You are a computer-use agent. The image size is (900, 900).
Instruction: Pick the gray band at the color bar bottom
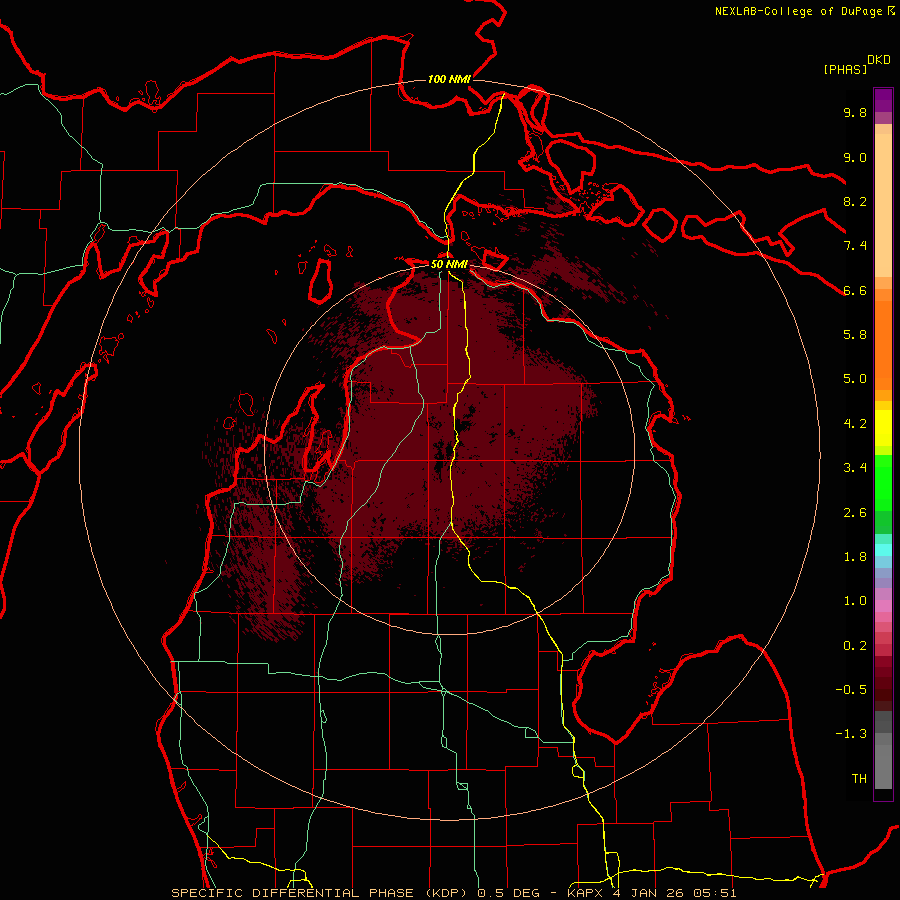tap(883, 766)
